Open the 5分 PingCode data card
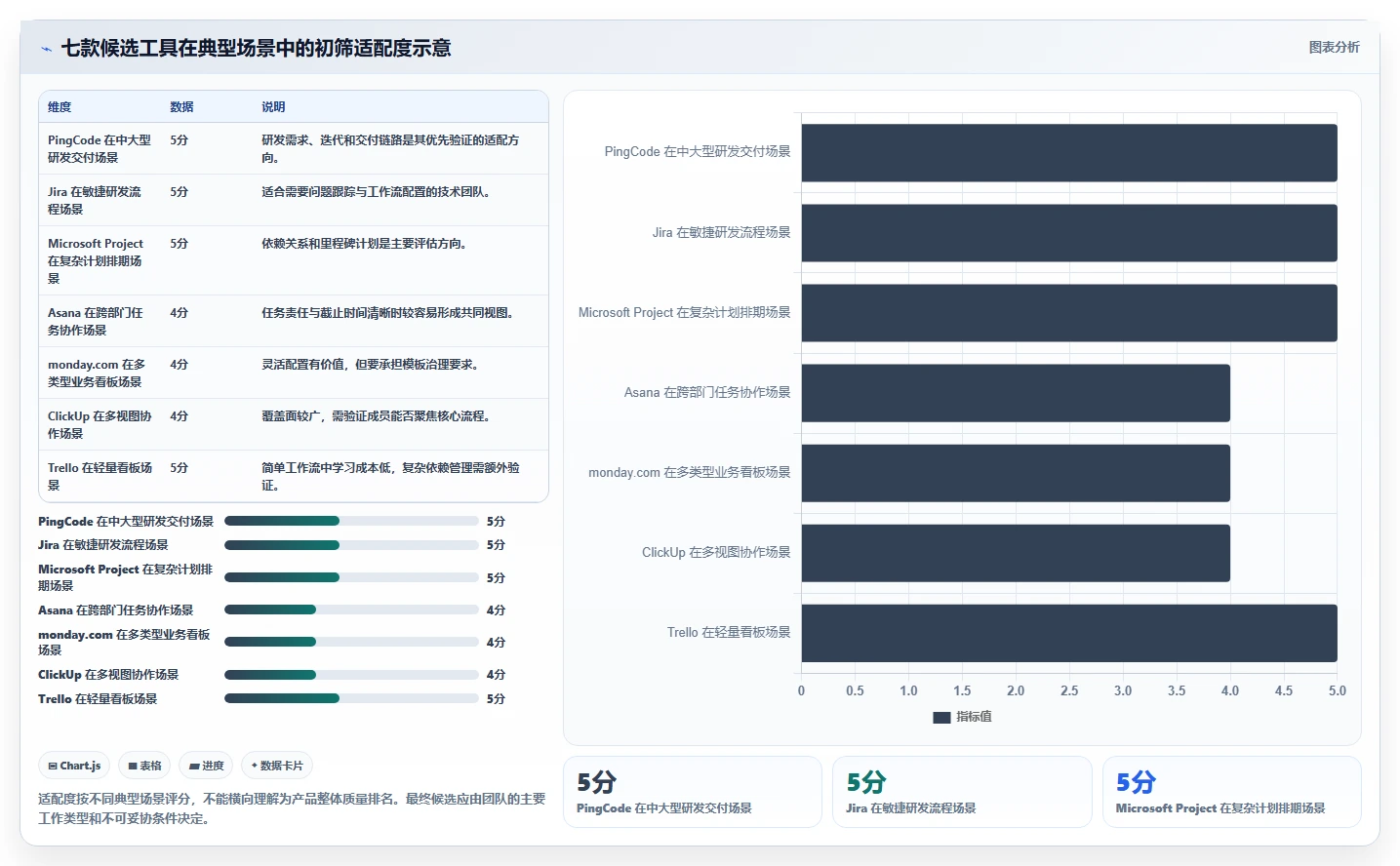The image size is (1400, 866). tap(693, 792)
